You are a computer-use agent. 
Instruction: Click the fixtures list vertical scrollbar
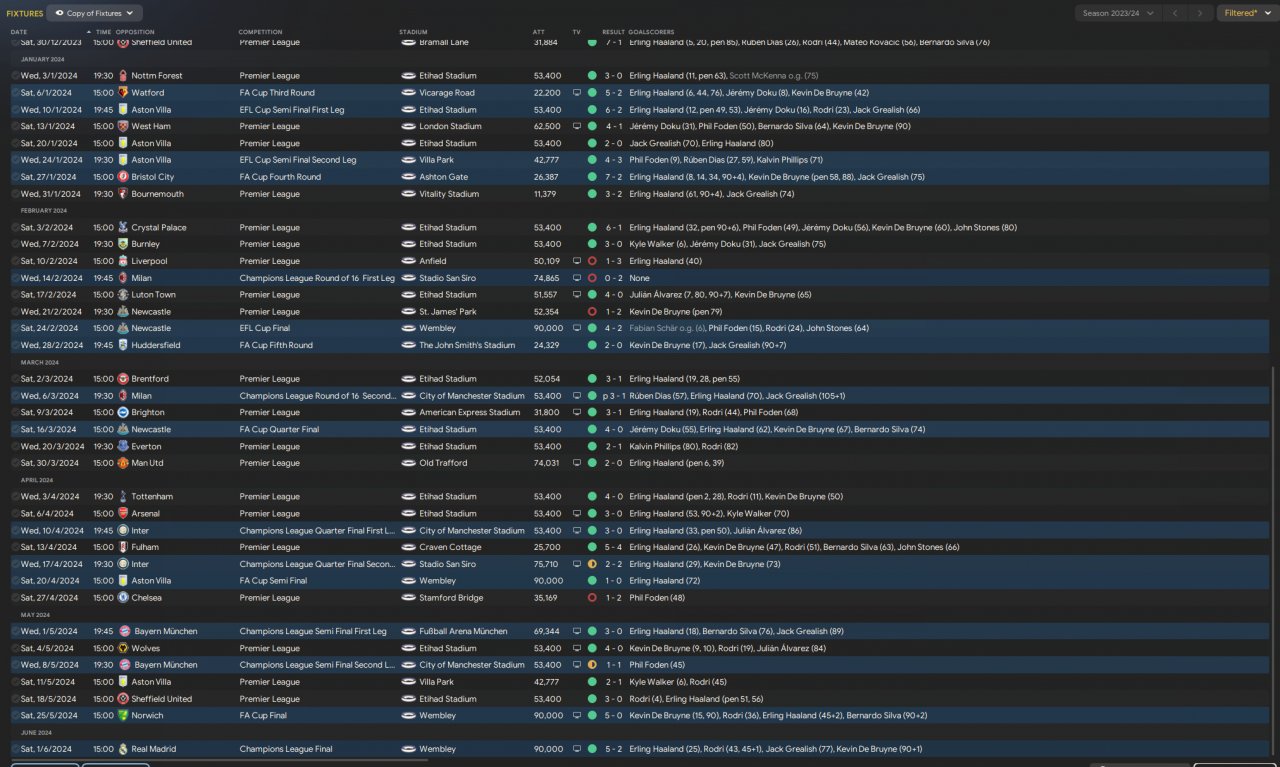coord(1273,560)
